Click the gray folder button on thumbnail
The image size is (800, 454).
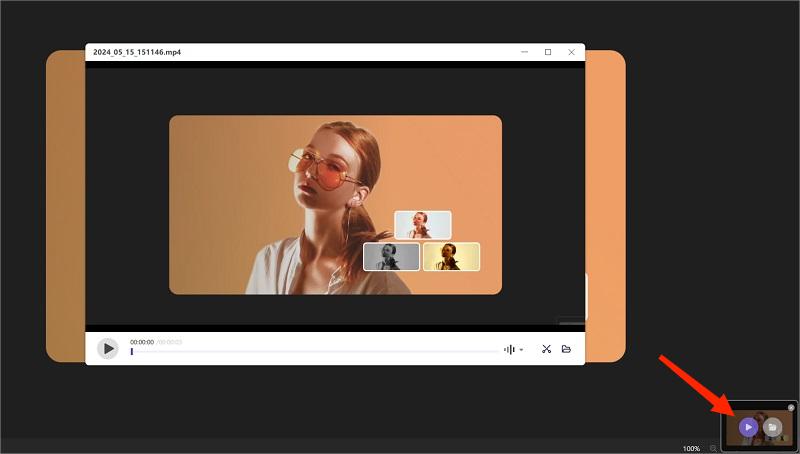pyautogui.click(x=772, y=427)
